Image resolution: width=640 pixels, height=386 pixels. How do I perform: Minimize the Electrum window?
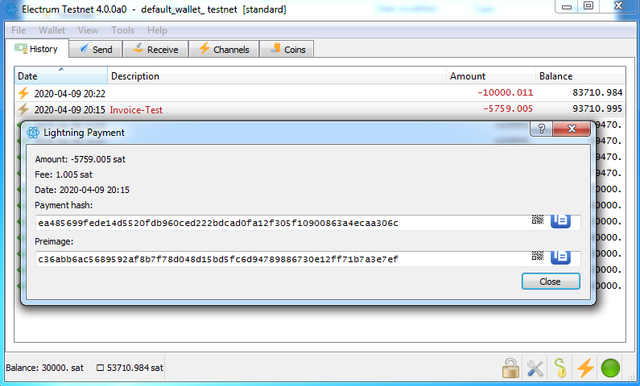567,6
